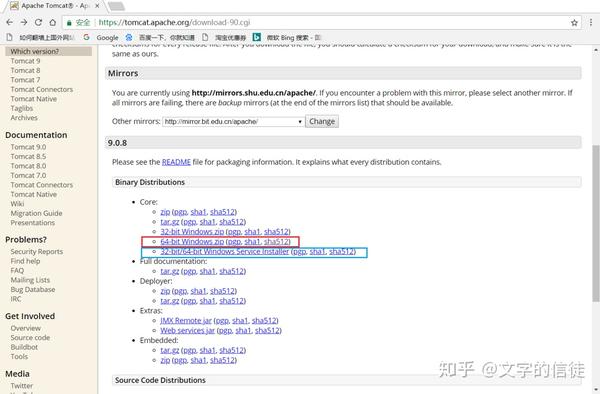The width and height of the screenshot is (600, 394).
Task: Open the README link
Action: (x=176, y=162)
